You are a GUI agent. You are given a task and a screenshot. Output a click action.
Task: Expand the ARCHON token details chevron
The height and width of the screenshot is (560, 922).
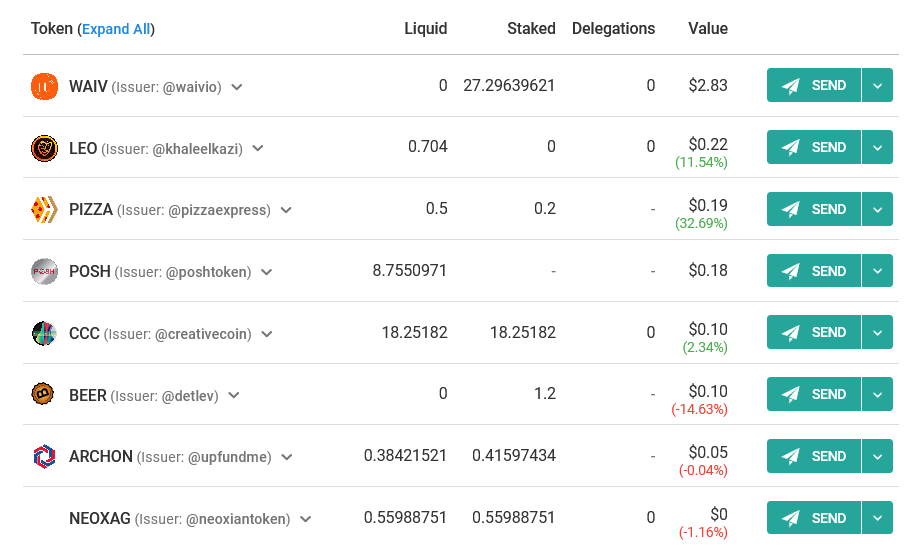coord(287,457)
